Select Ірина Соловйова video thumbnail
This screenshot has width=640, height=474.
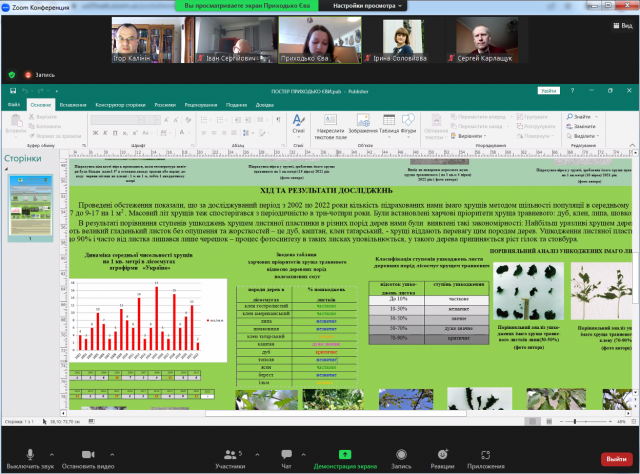point(401,40)
